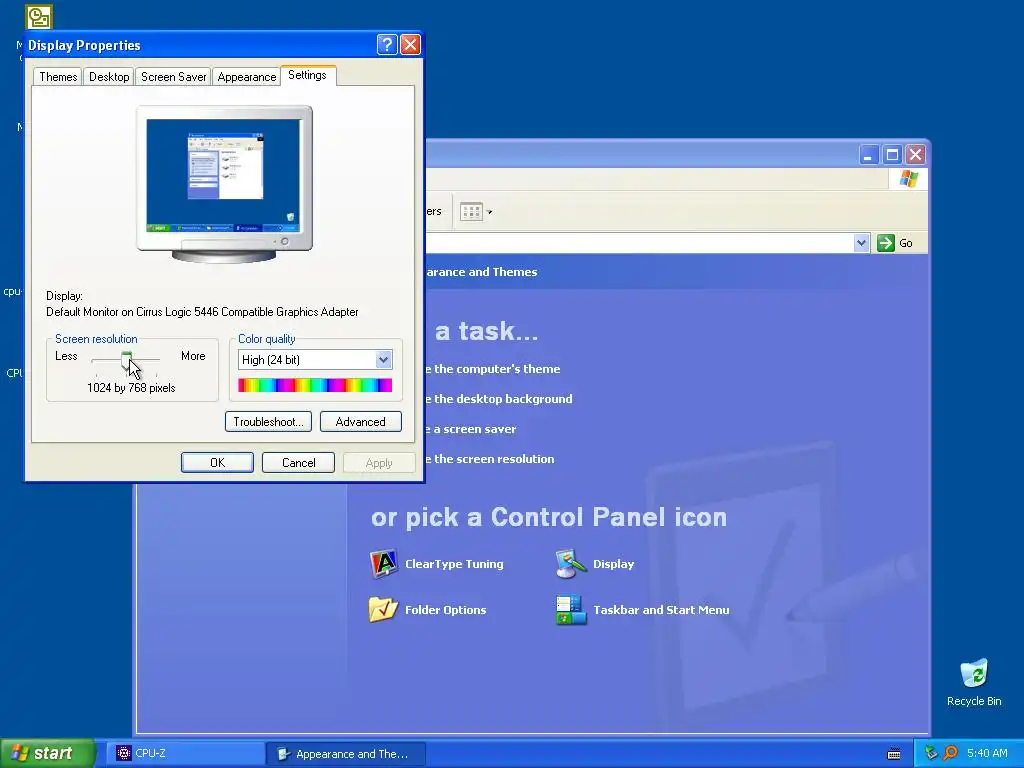
Task: Click the 'the computer's theme' task link
Action: coord(493,369)
